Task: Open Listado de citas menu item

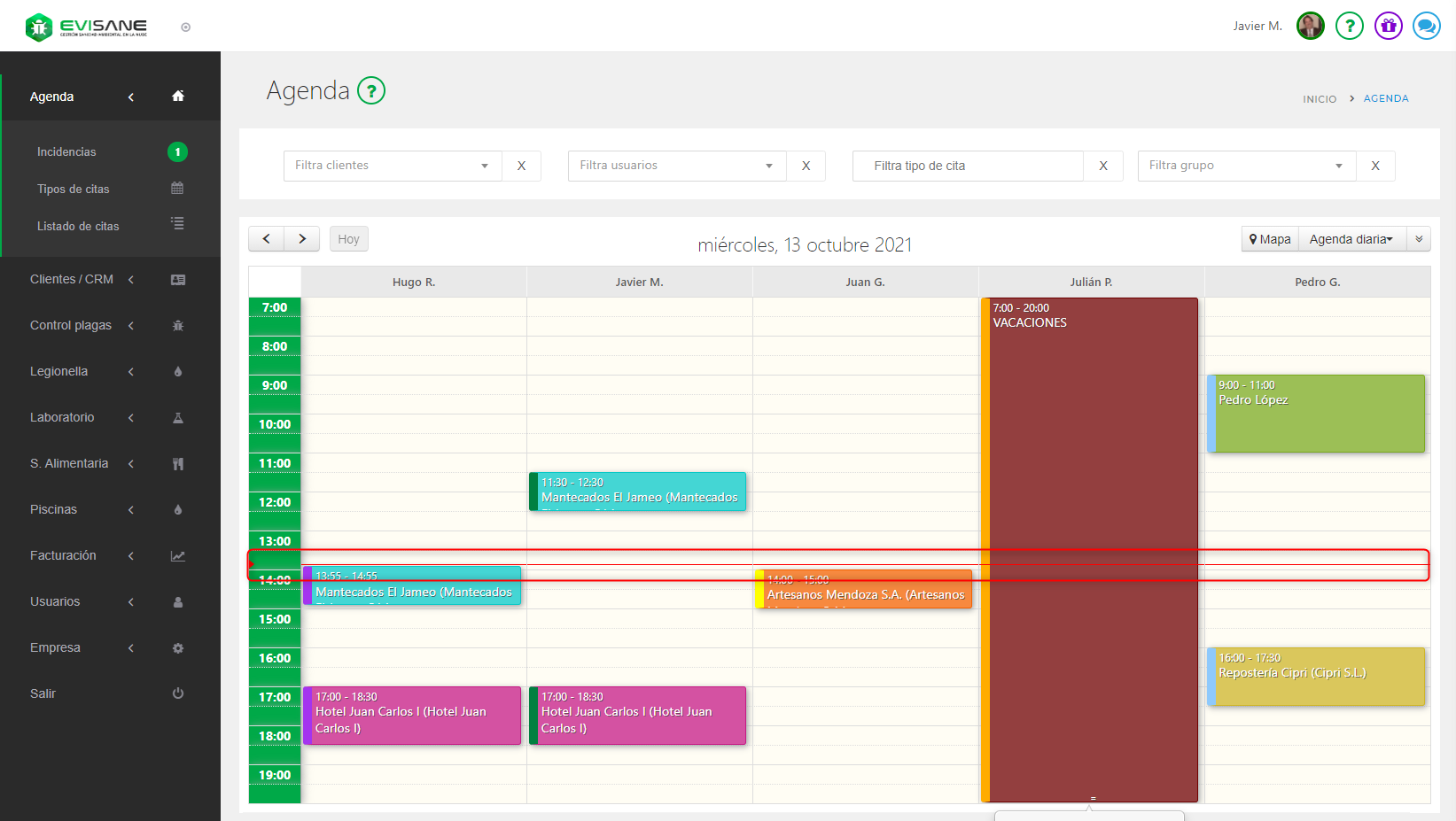Action: pyautogui.click(x=78, y=227)
